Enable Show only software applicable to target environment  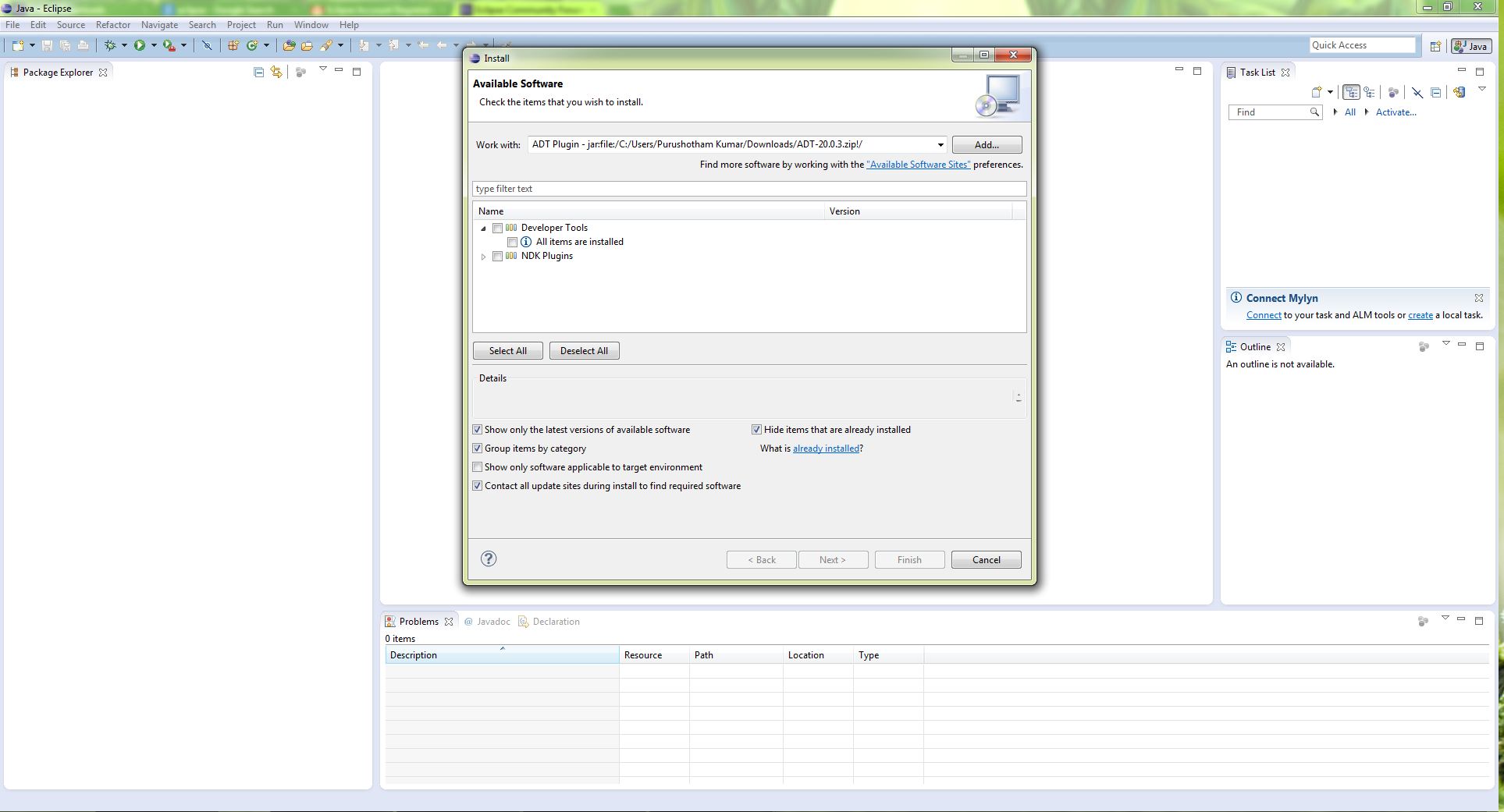click(x=478, y=467)
